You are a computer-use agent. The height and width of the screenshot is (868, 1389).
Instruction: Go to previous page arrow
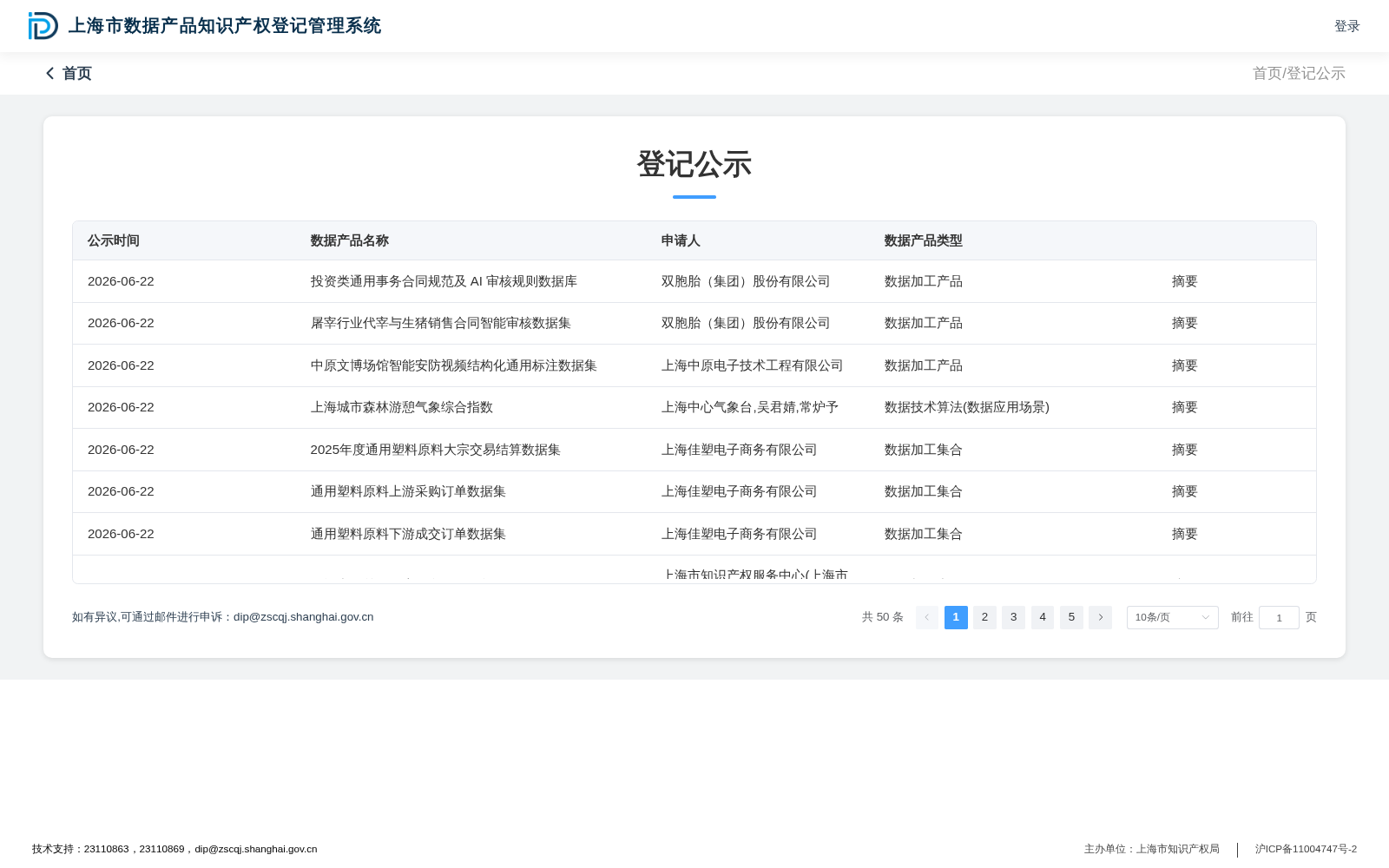coord(926,617)
